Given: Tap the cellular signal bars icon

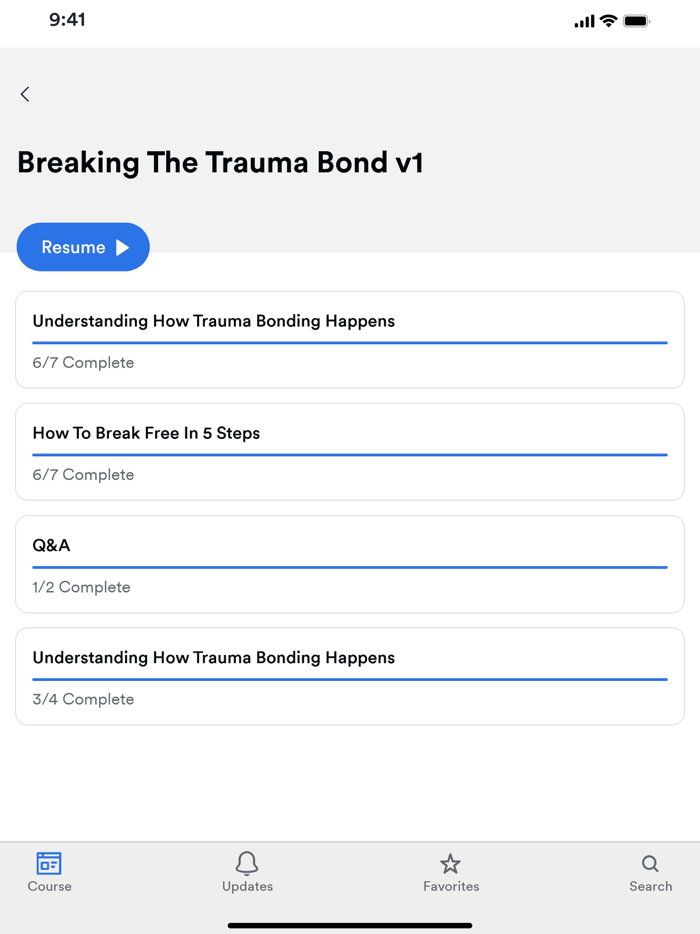Looking at the screenshot, I should (x=584, y=19).
